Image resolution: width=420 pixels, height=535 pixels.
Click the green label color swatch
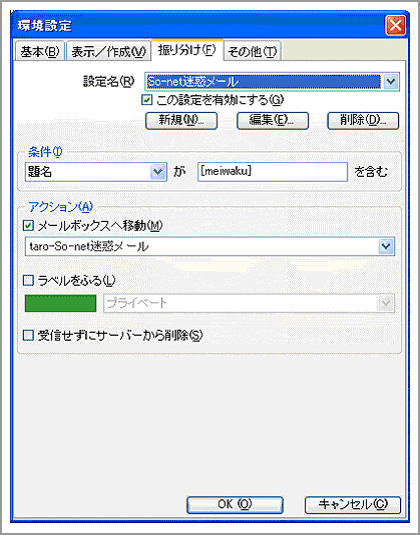(60, 303)
